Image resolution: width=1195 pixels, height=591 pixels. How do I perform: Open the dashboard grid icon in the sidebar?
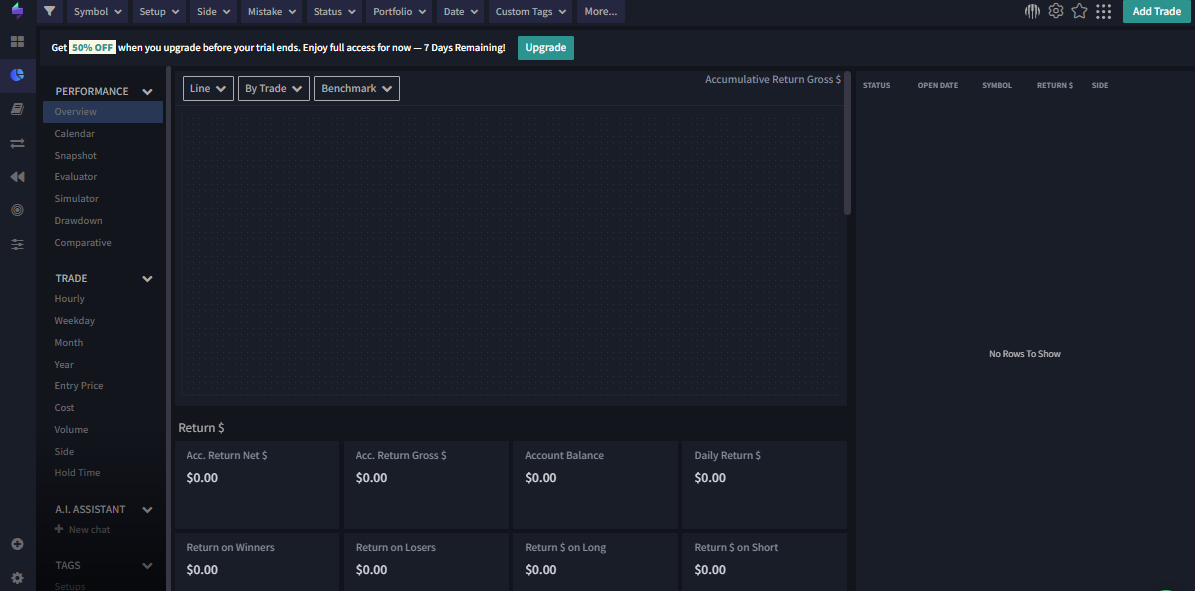[18, 41]
